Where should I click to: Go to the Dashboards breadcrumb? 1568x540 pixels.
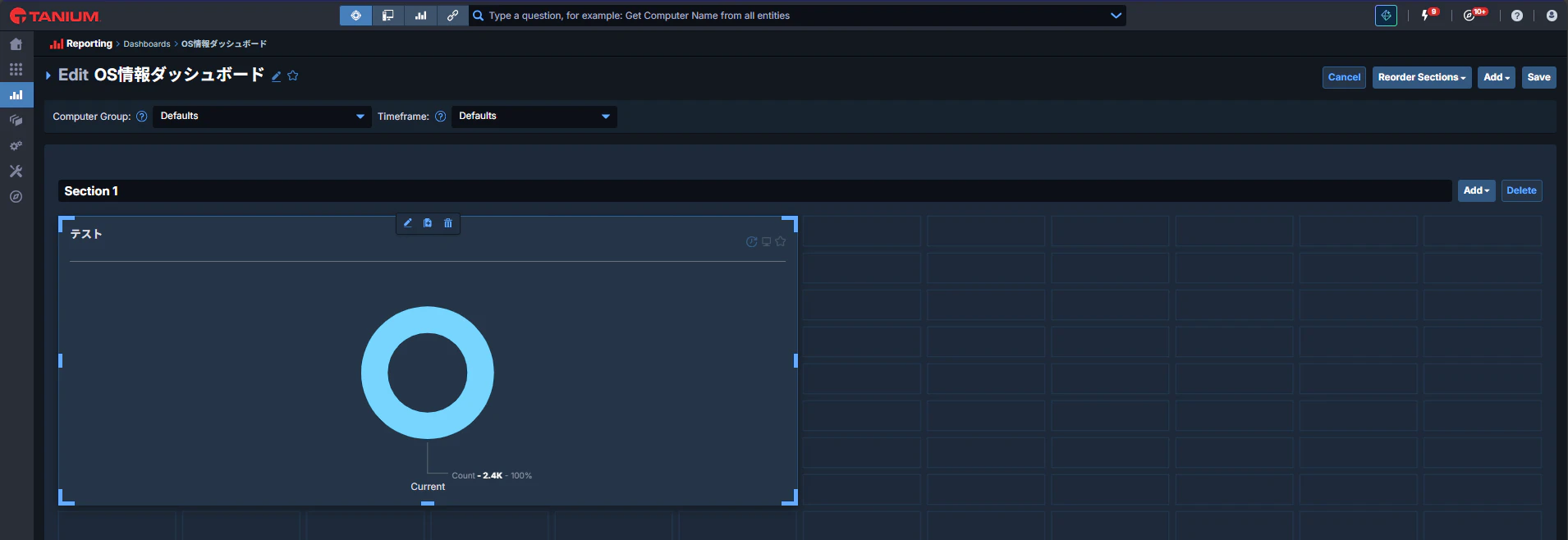(147, 44)
